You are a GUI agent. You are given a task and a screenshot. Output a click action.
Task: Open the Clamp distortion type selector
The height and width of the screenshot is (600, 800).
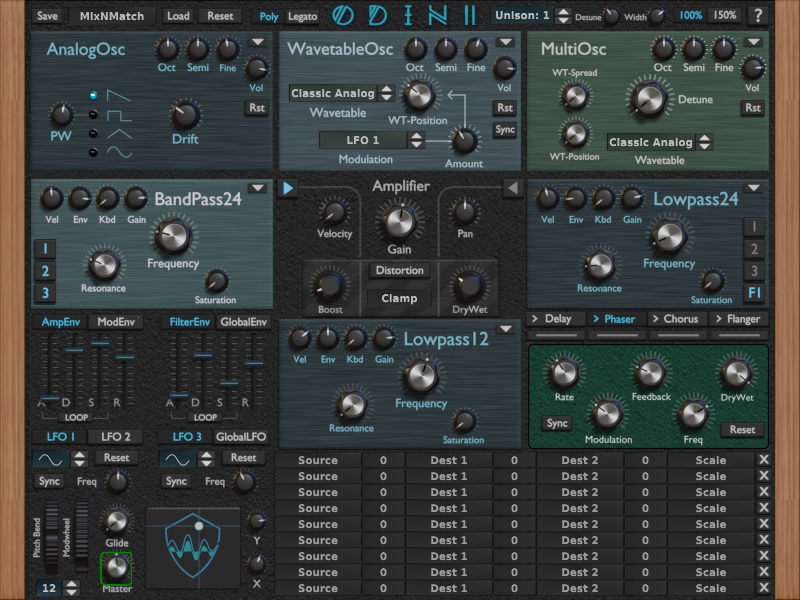399,298
